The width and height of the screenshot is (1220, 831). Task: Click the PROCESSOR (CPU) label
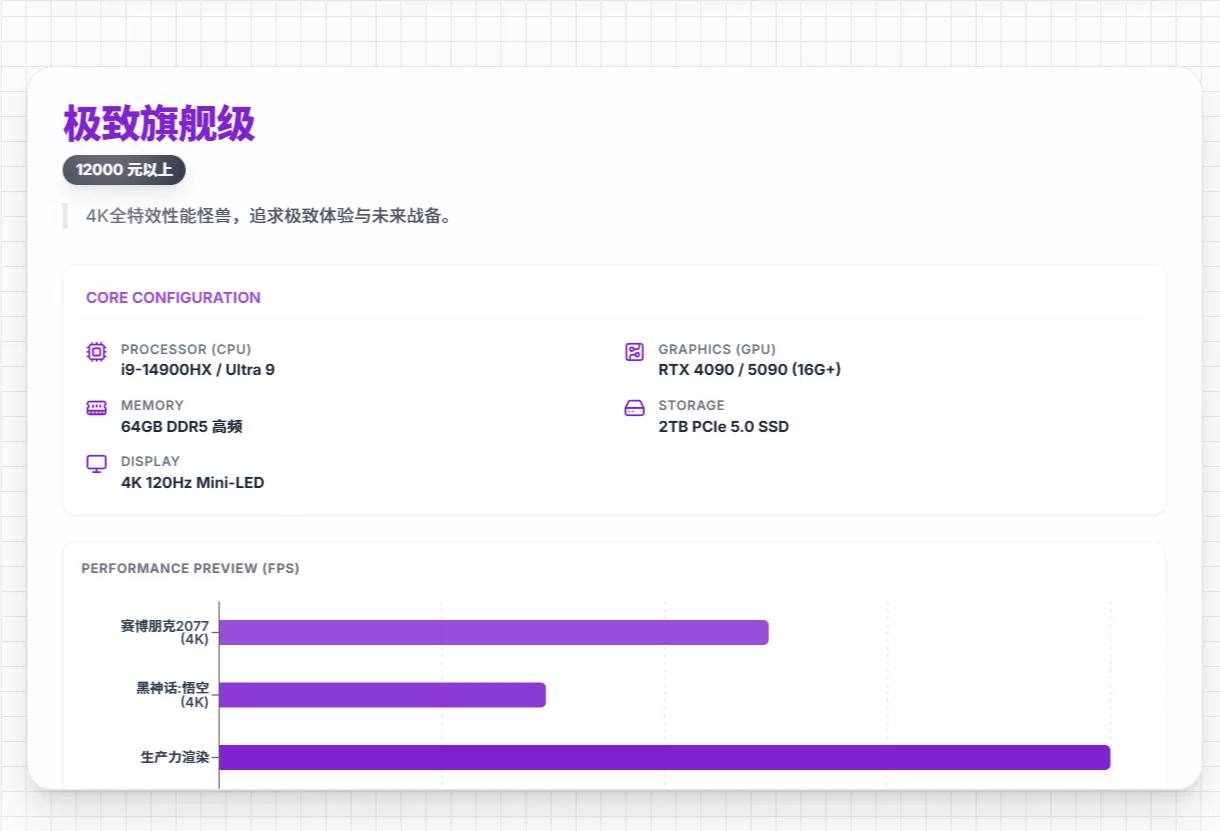[186, 350]
